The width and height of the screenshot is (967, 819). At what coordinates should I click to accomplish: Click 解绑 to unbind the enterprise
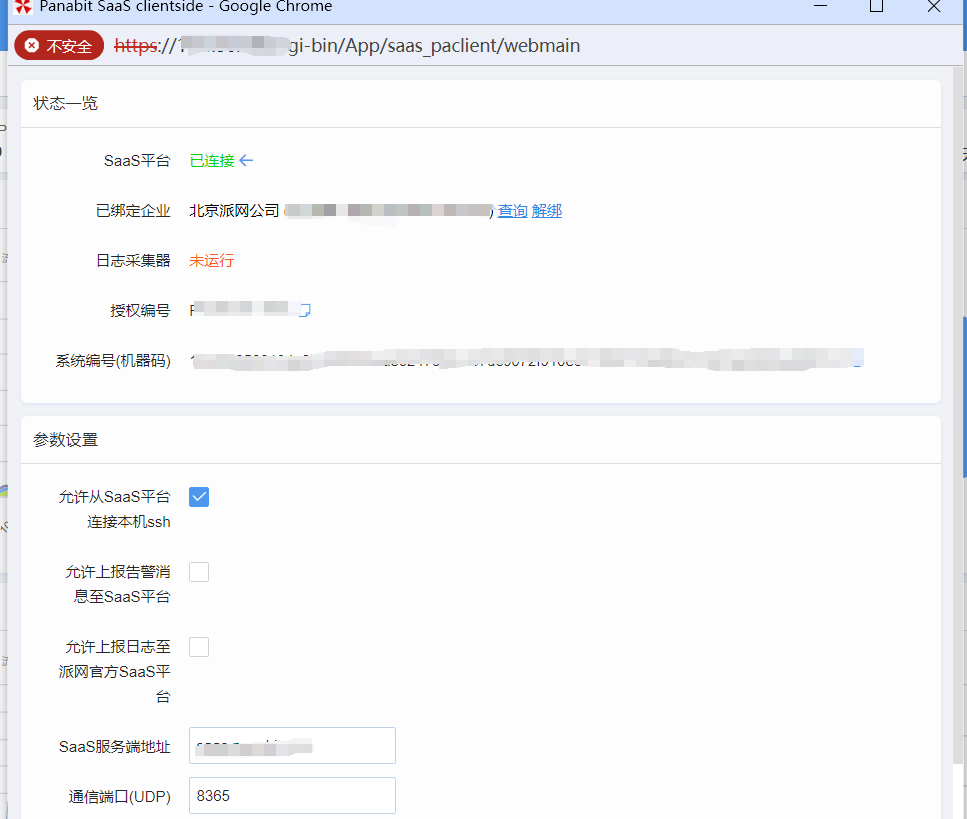[x=546, y=211]
